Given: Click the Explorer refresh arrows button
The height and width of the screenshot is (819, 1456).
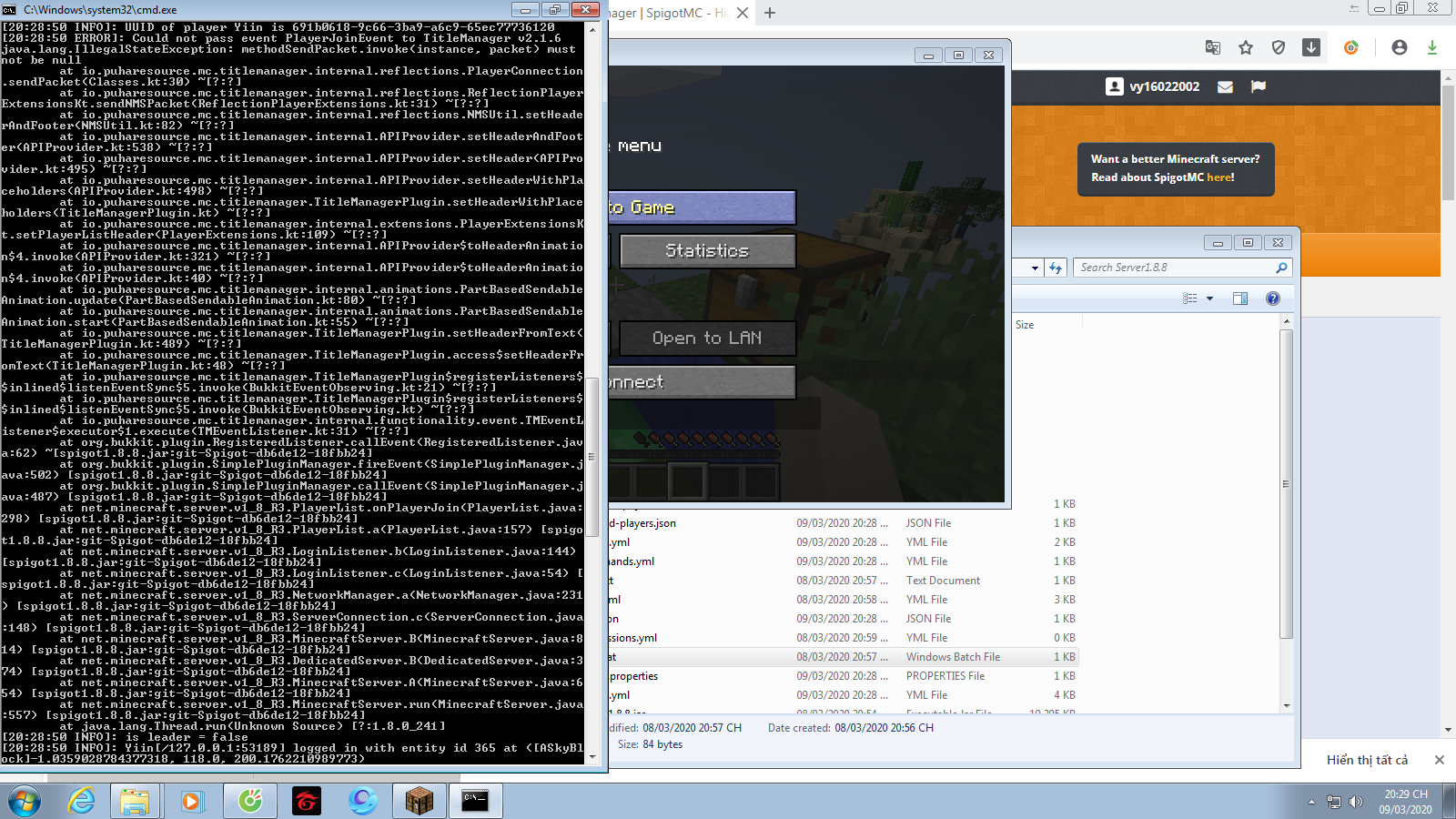Looking at the screenshot, I should [1056, 268].
